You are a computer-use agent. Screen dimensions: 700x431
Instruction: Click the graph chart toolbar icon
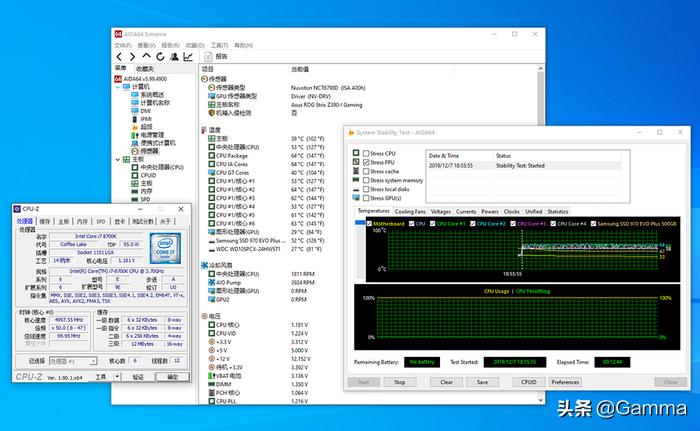pos(187,56)
